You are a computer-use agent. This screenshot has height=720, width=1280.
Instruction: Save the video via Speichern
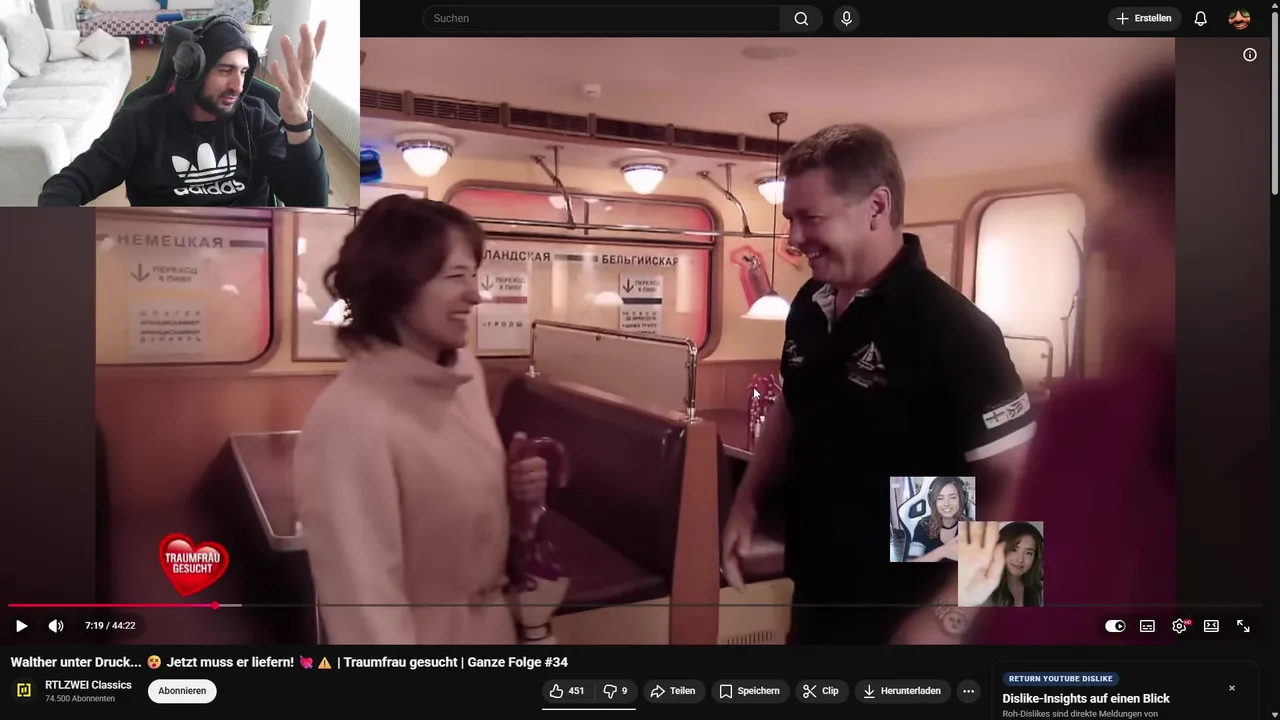click(749, 691)
